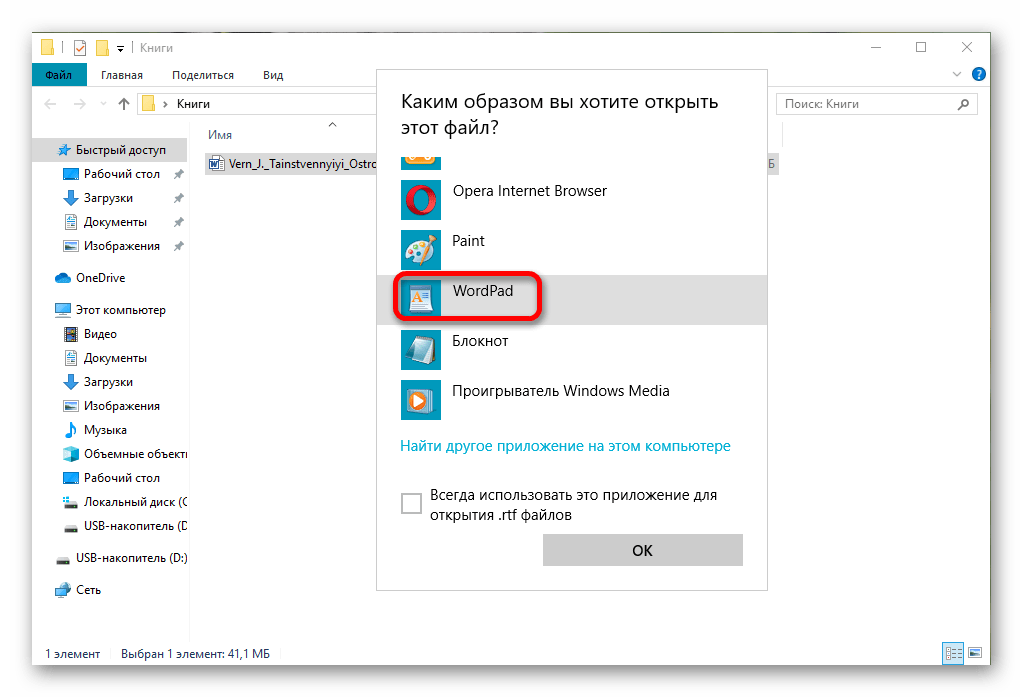Open the Файл menu tab
The image size is (1023, 697).
click(x=59, y=75)
